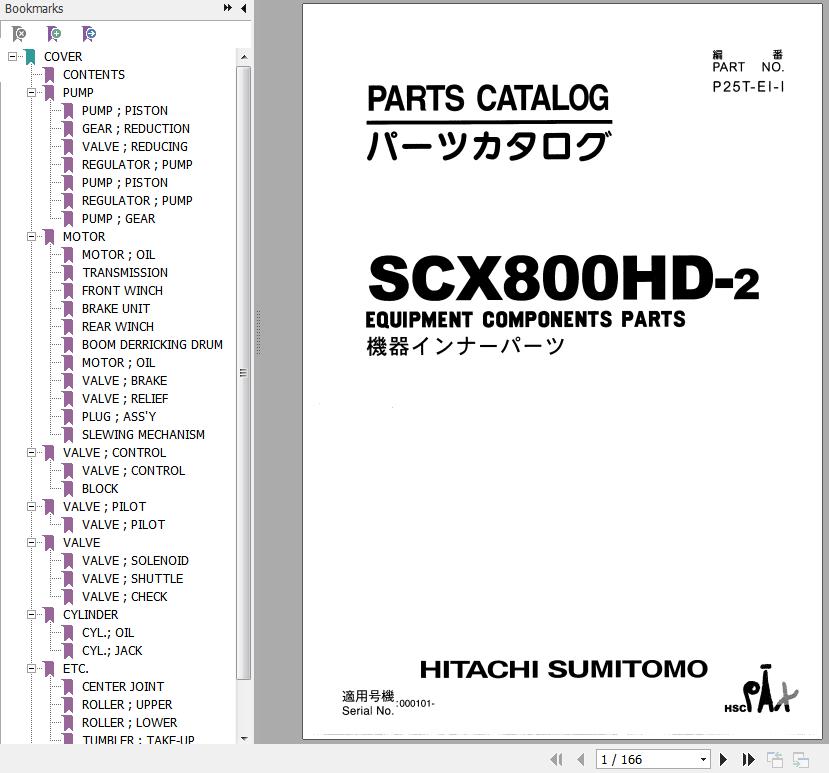Open the VALVE ; SOLENOID bookmark
The width and height of the screenshot is (829, 773).
click(x=135, y=560)
